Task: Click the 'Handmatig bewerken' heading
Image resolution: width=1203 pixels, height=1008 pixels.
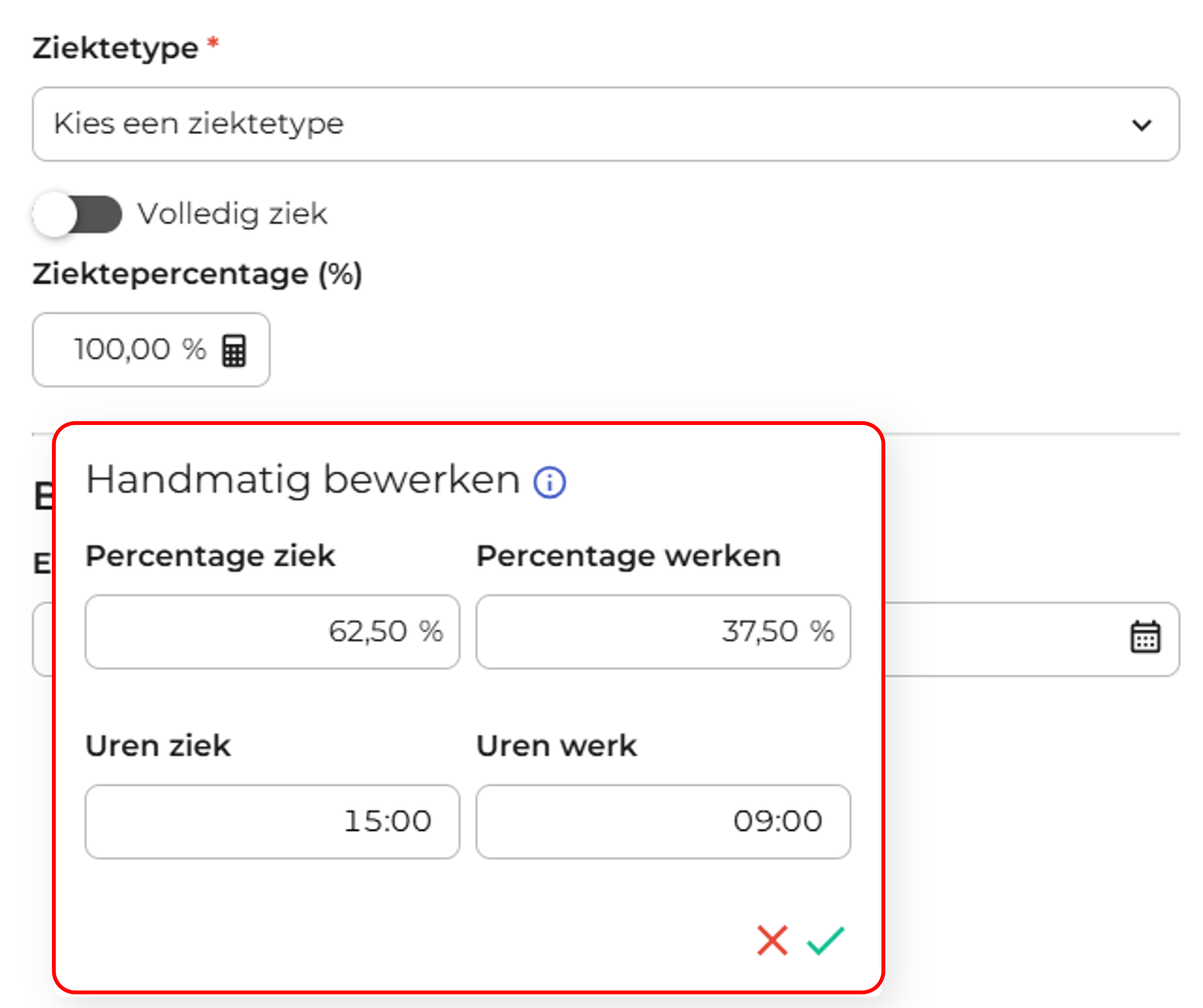Action: tap(302, 480)
